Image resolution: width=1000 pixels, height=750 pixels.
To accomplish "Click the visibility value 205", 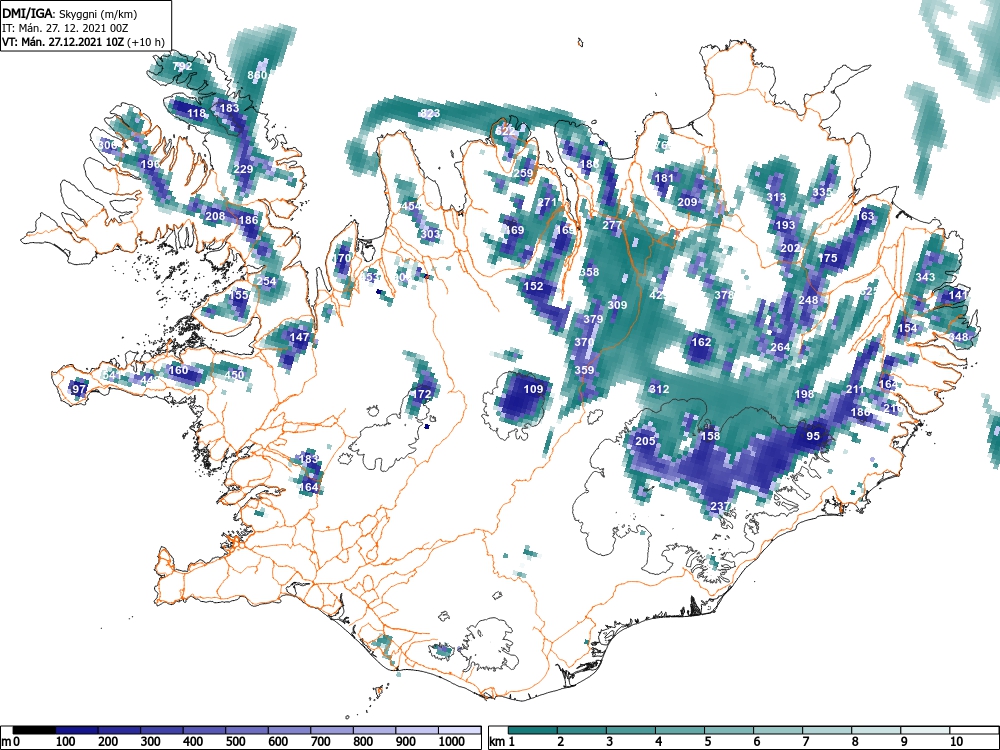I will click(x=645, y=441).
